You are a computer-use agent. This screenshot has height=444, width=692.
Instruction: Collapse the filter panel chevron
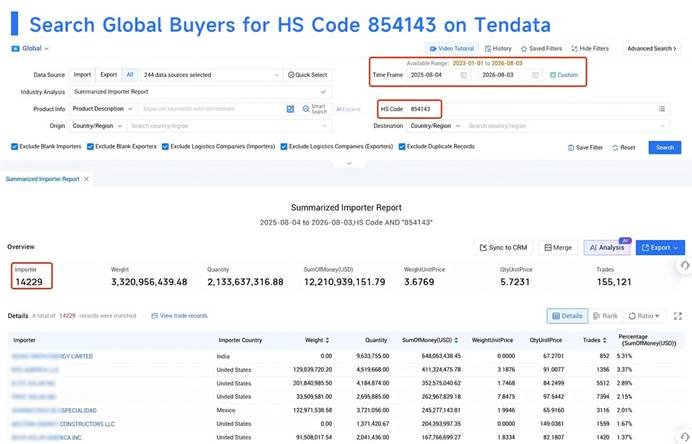point(349,163)
